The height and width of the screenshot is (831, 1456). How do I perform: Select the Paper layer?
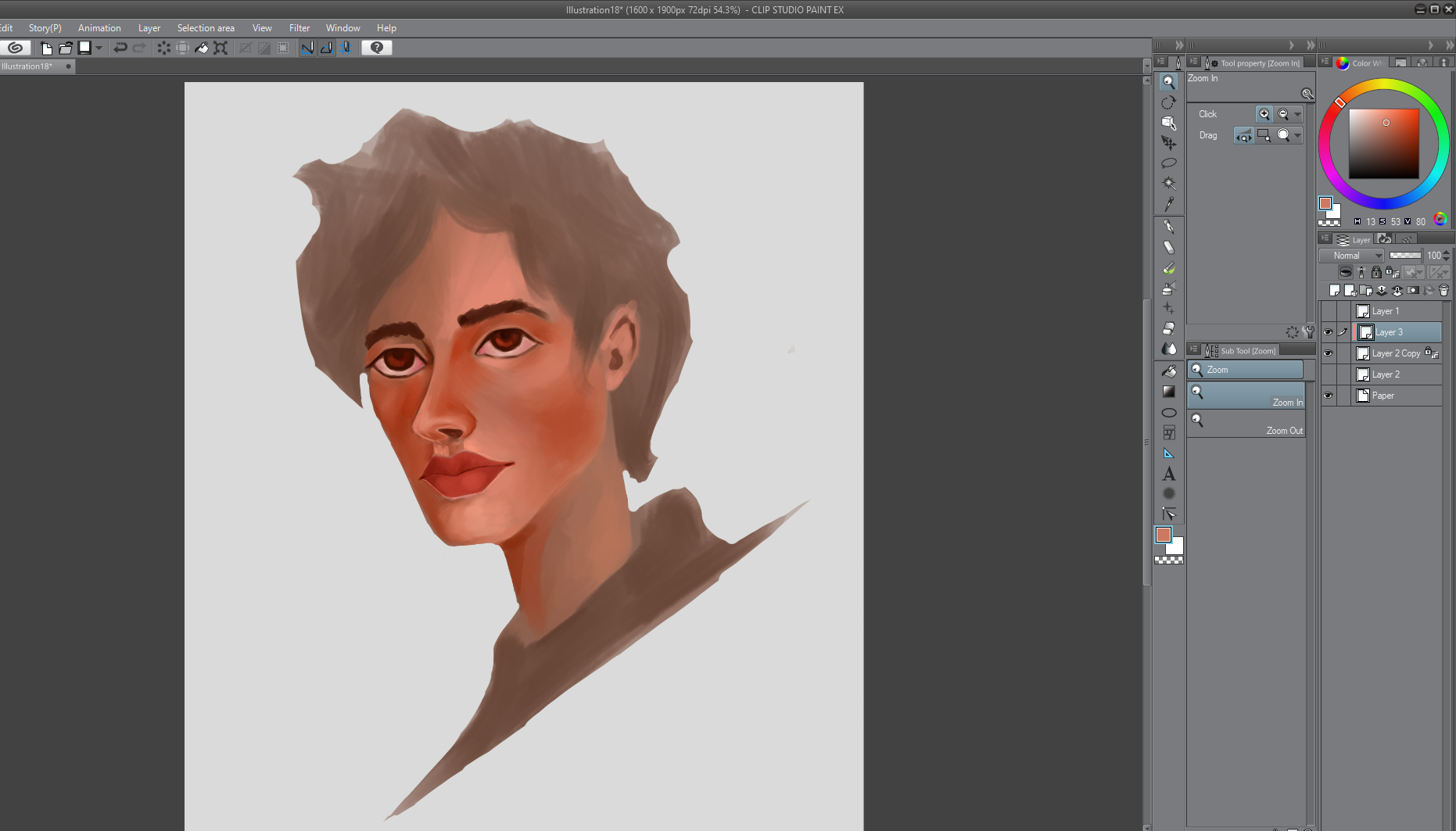coord(1397,396)
